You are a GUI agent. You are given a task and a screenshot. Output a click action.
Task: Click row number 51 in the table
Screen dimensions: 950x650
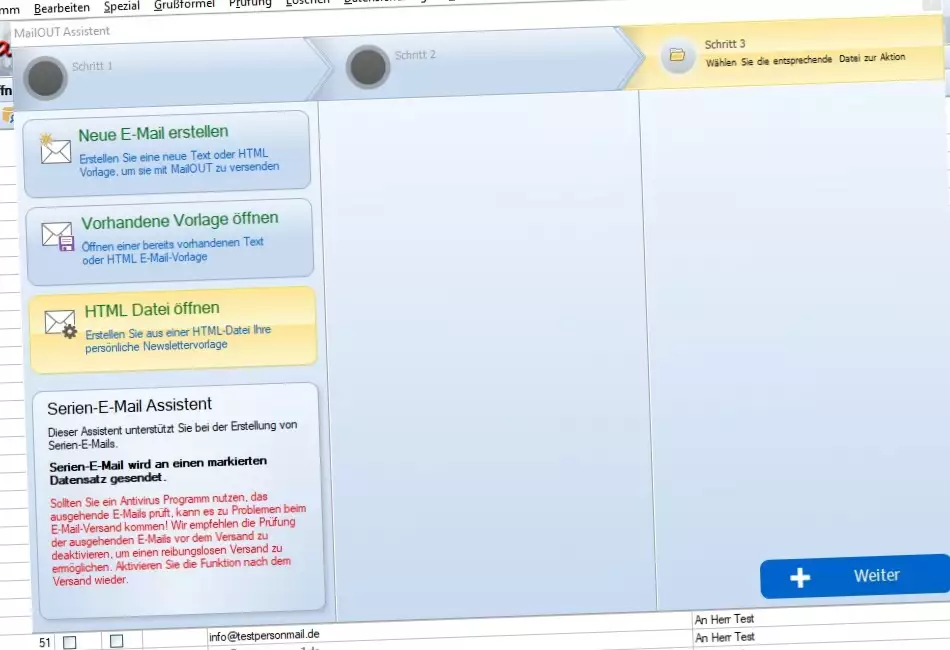point(45,643)
